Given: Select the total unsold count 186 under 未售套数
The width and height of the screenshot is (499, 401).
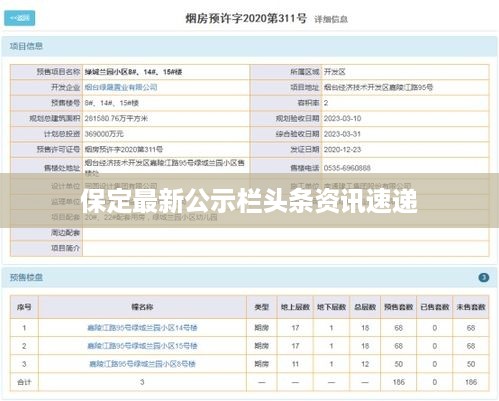Looking at the screenshot, I should click(471, 382).
